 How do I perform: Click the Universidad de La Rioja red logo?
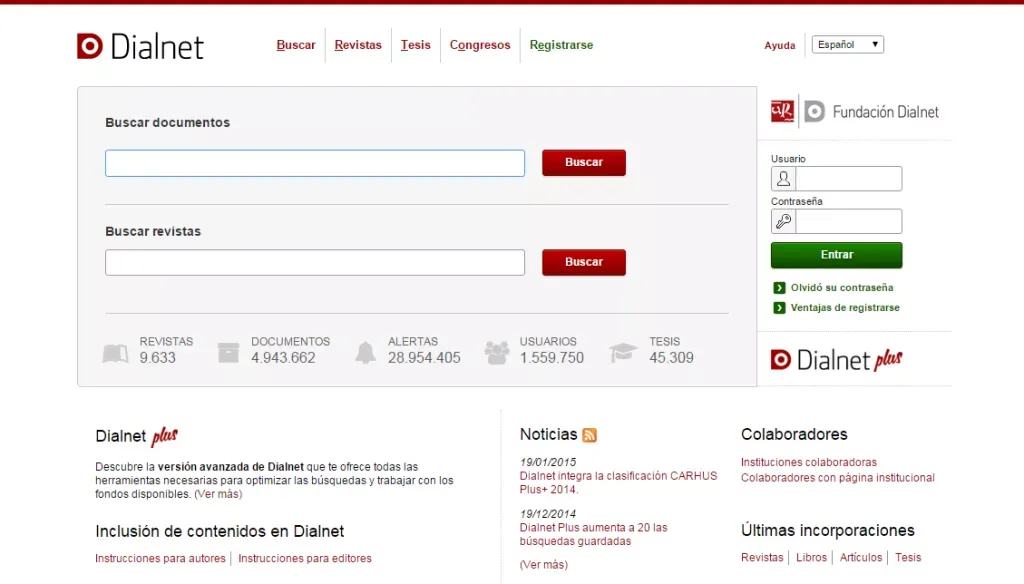(x=782, y=111)
